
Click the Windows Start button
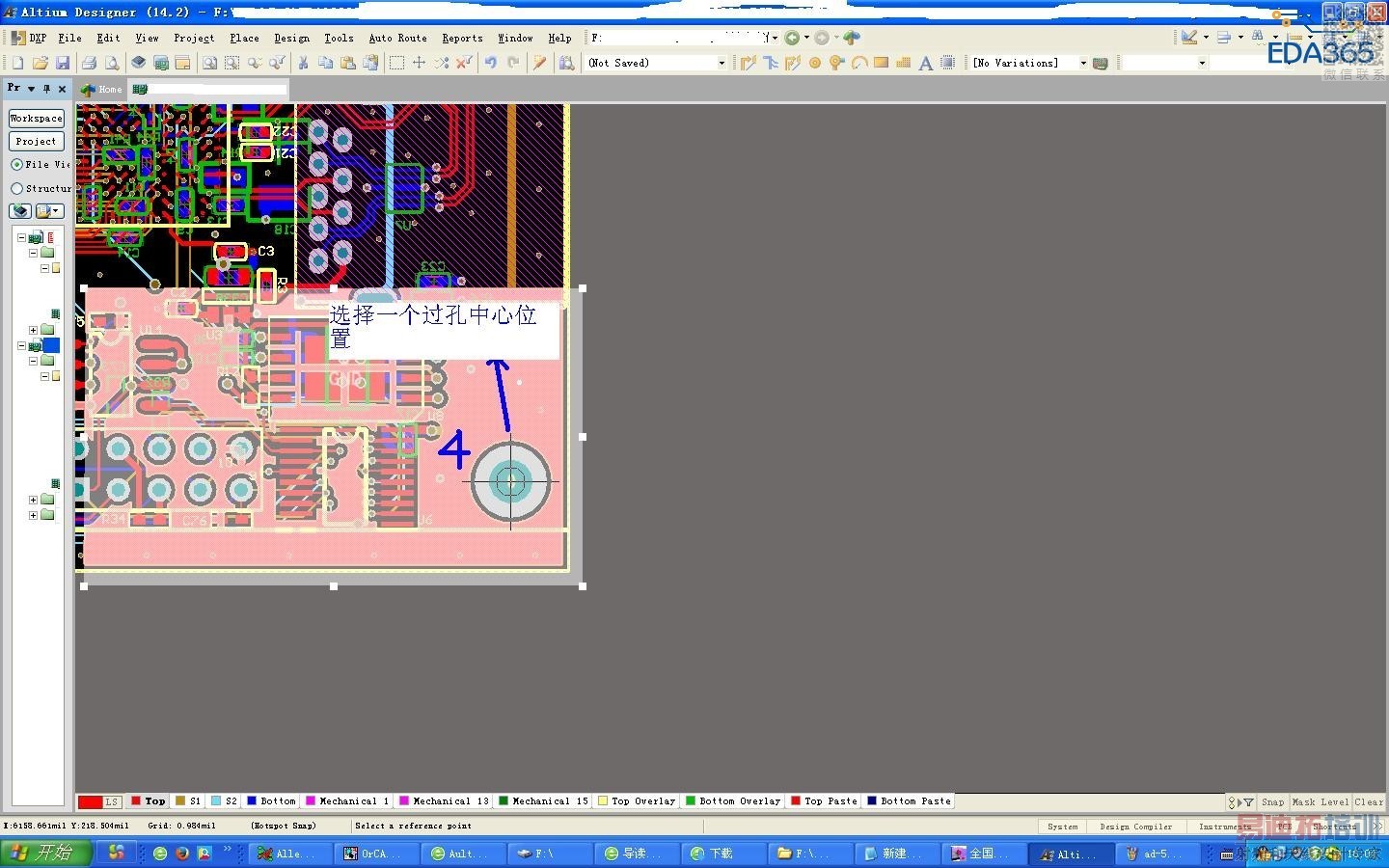tap(46, 854)
